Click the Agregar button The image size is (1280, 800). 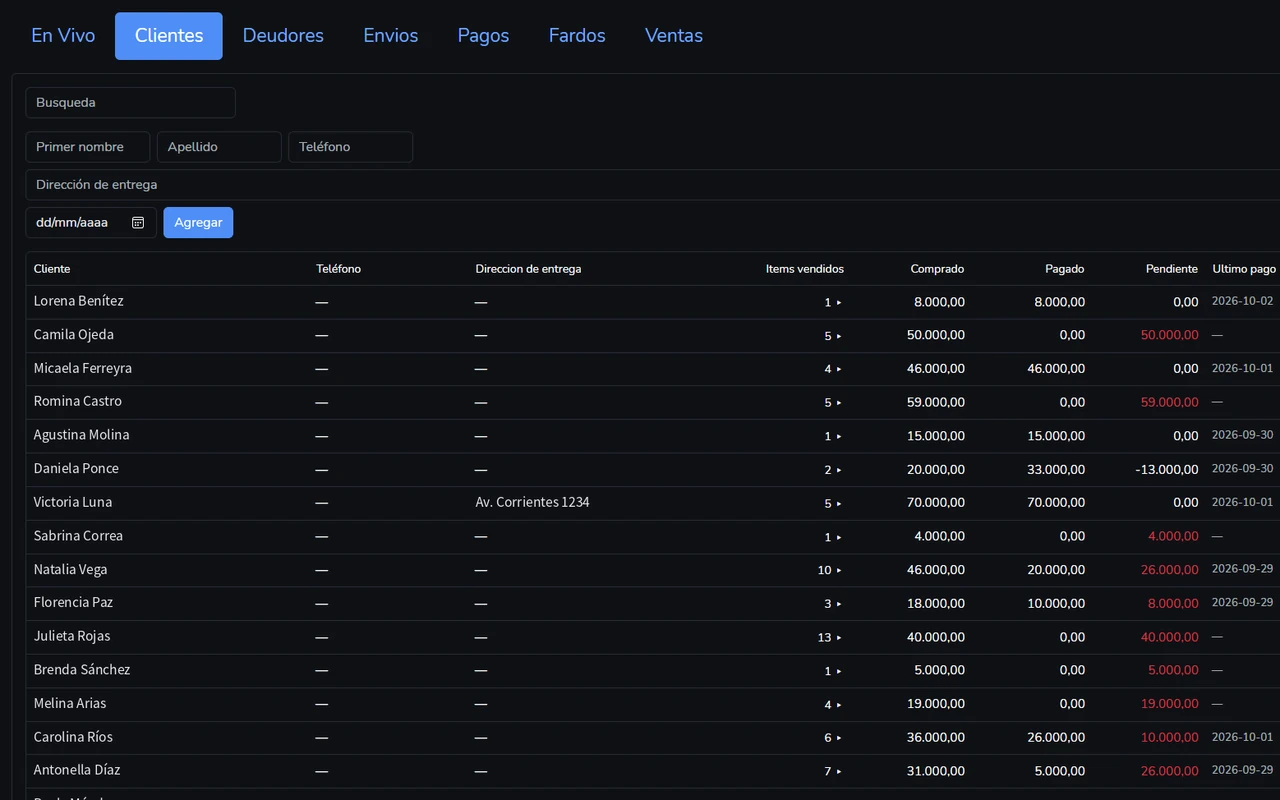198,222
